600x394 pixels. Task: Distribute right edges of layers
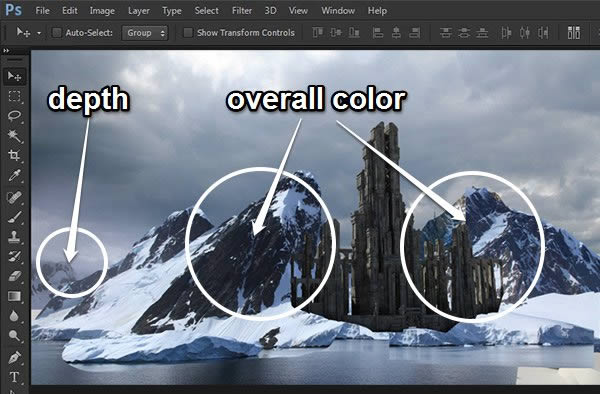(x=543, y=33)
